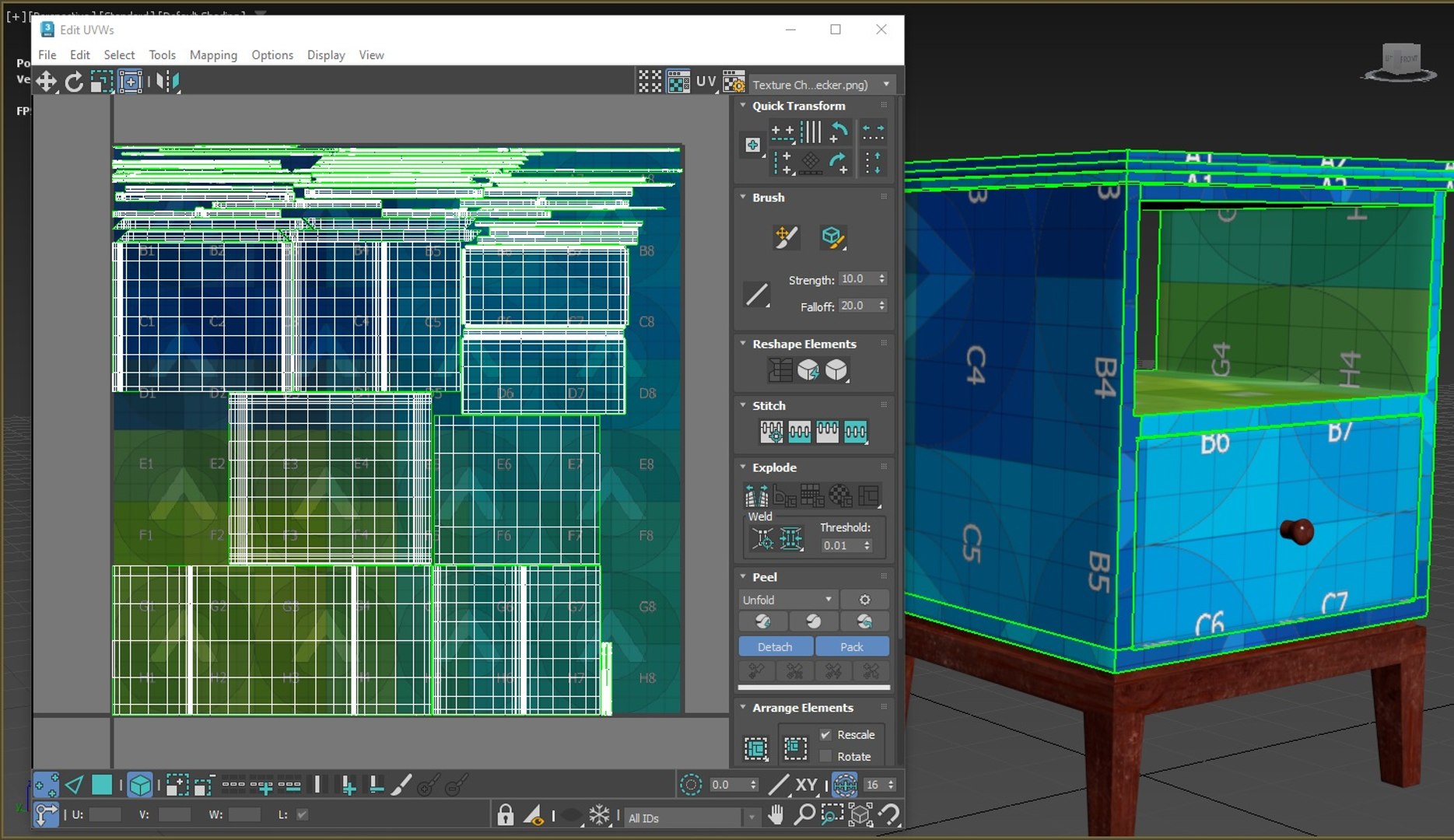The image size is (1454, 840).
Task: Uncheck the Rescale checkbox
Action: pos(825,735)
